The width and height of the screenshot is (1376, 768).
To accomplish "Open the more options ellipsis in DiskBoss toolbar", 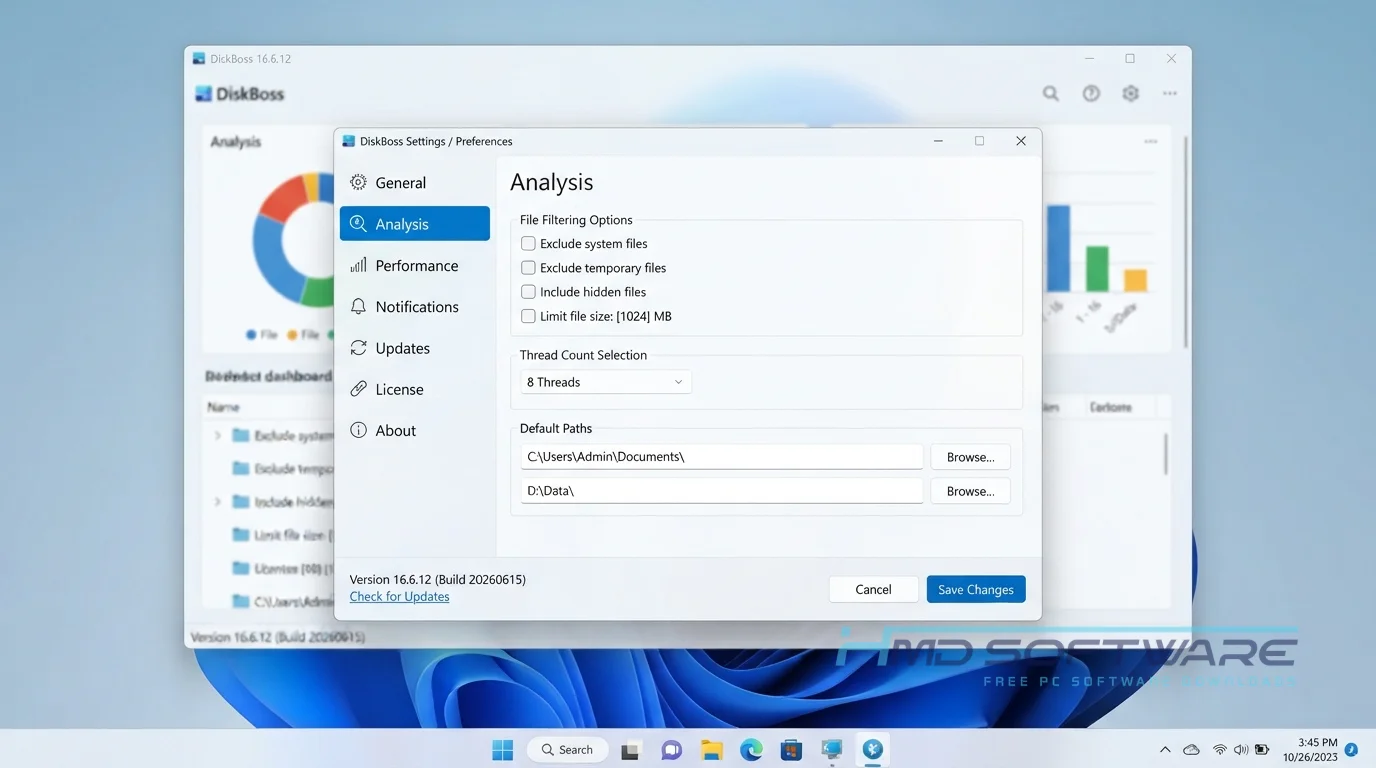I will pos(1170,93).
